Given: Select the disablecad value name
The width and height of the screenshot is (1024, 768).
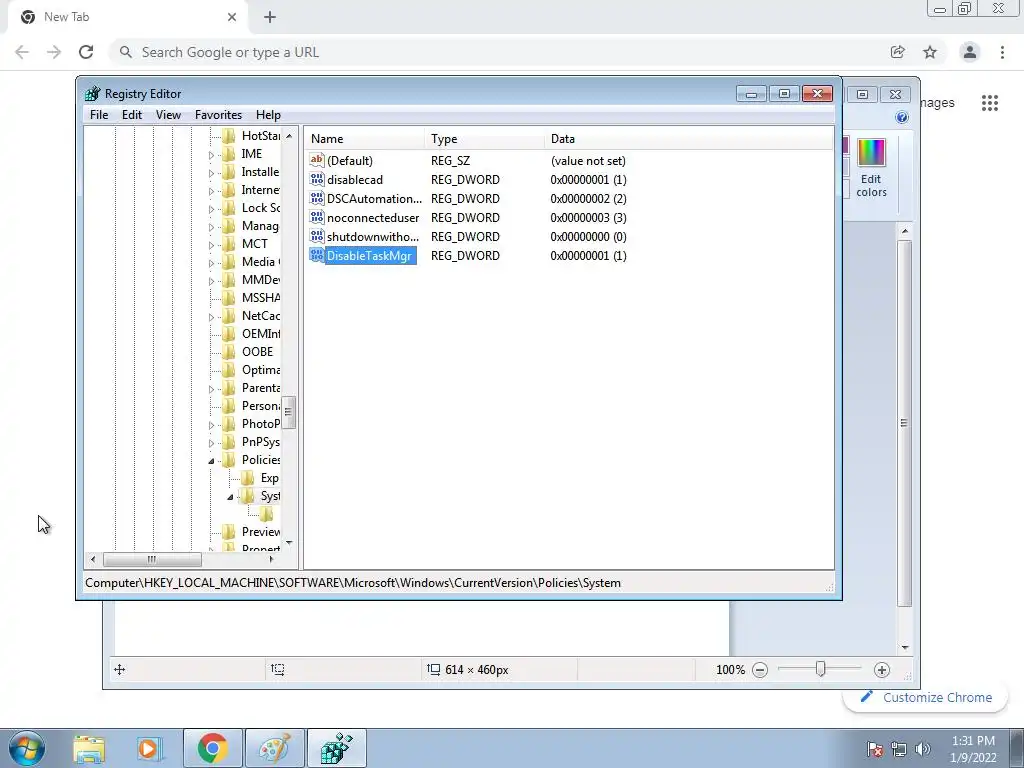Looking at the screenshot, I should (355, 180).
